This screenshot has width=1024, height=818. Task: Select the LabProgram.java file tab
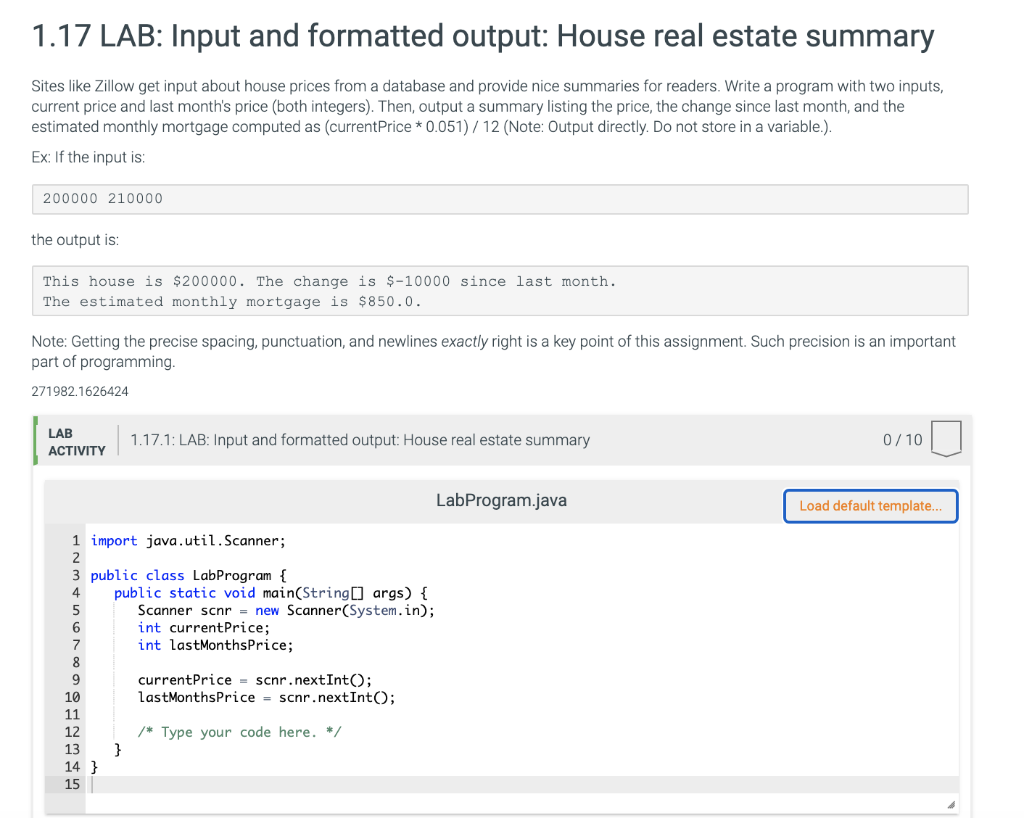[501, 500]
